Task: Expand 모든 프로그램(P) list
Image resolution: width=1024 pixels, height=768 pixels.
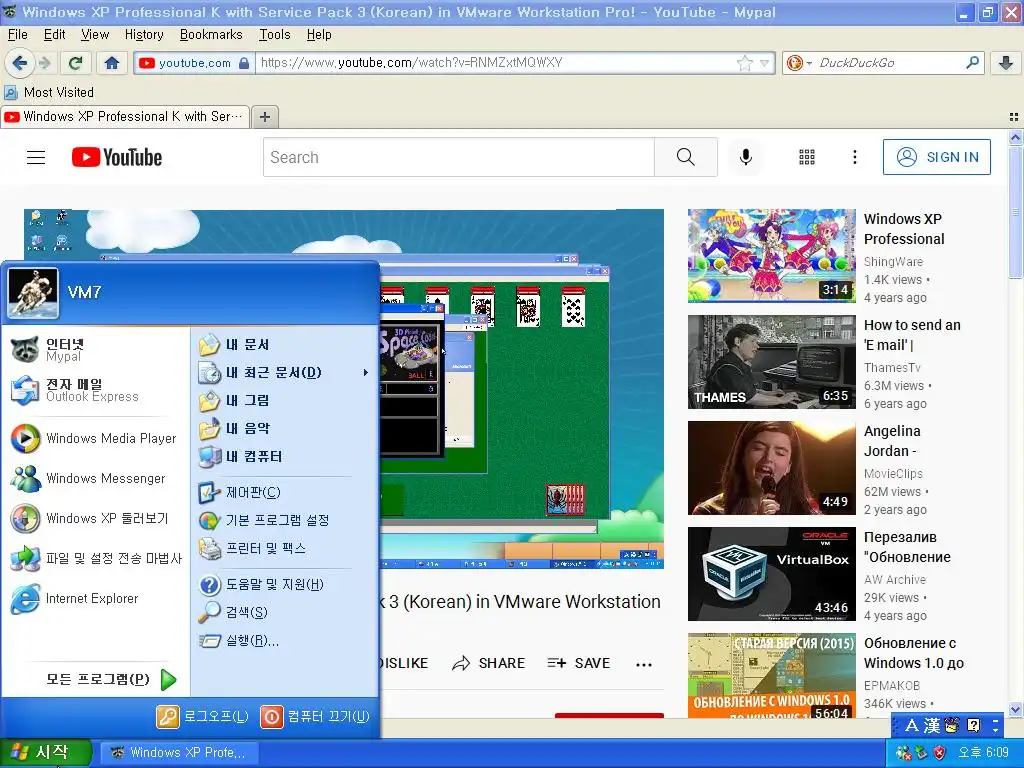Action: tap(111, 679)
